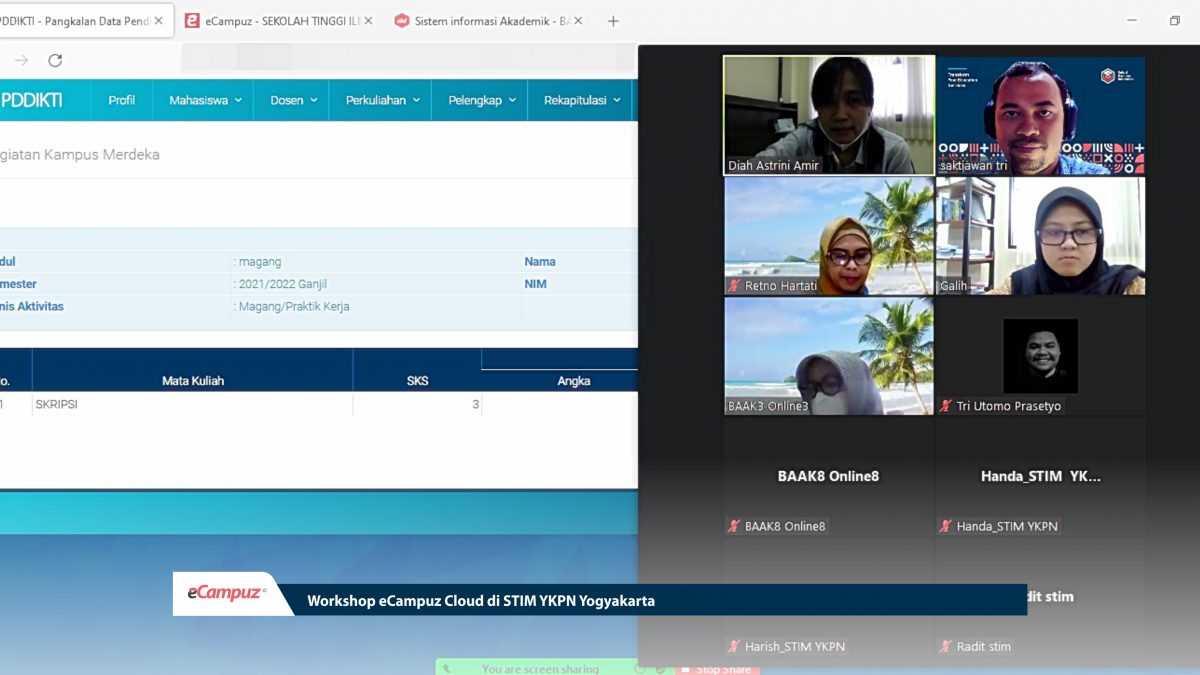Open the Profil menu item
The width and height of the screenshot is (1200, 675).
pyautogui.click(x=122, y=100)
